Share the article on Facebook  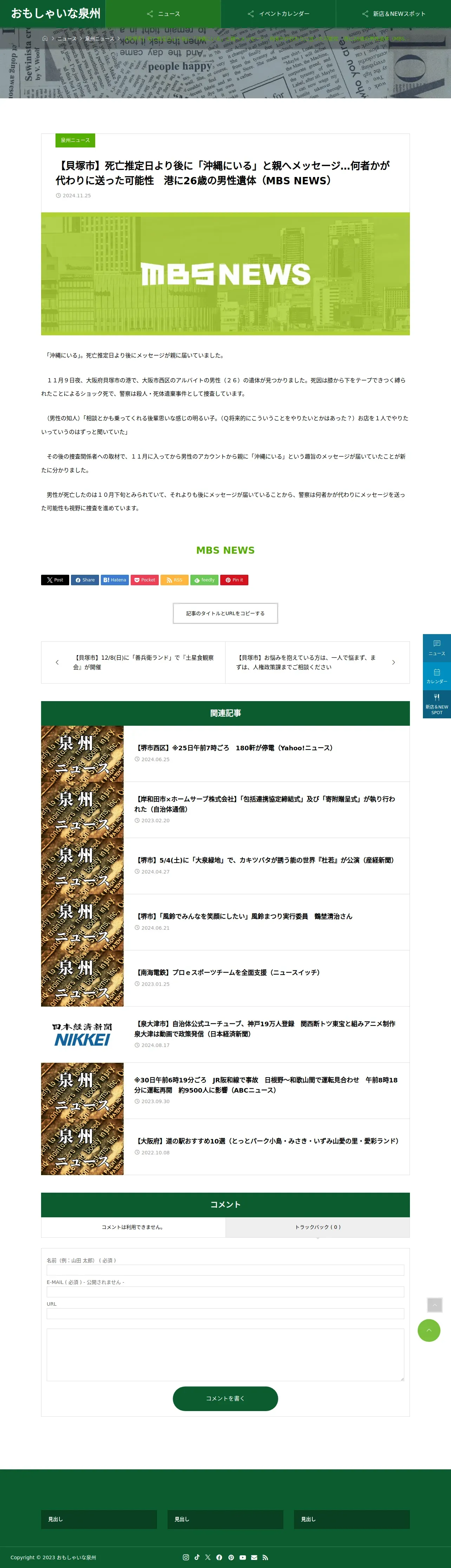(85, 580)
